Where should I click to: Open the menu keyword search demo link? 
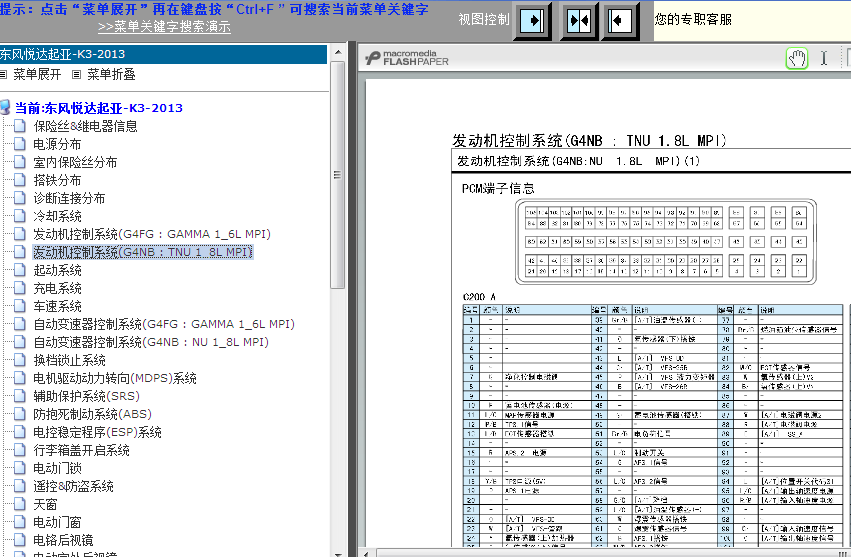point(164,27)
